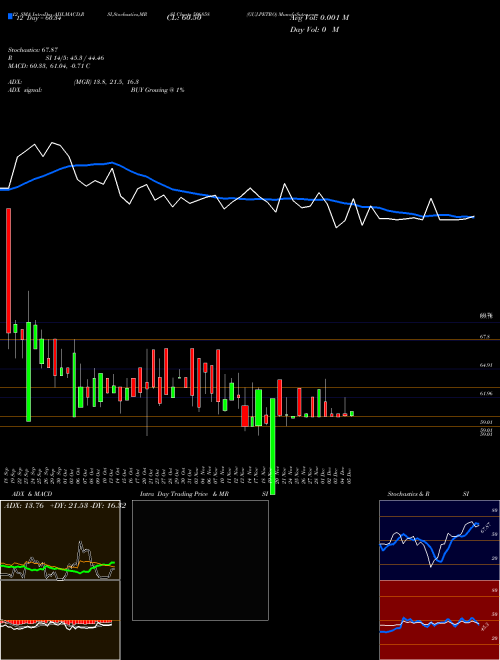500x660 pixels.
Task: Click the 'SI 14/5: 45.3 / 44.46' value
Action: click(x=75, y=58)
